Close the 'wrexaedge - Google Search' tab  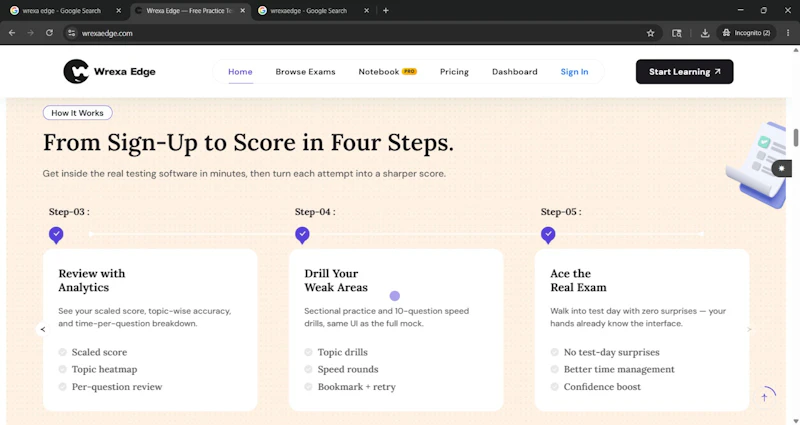coord(366,10)
